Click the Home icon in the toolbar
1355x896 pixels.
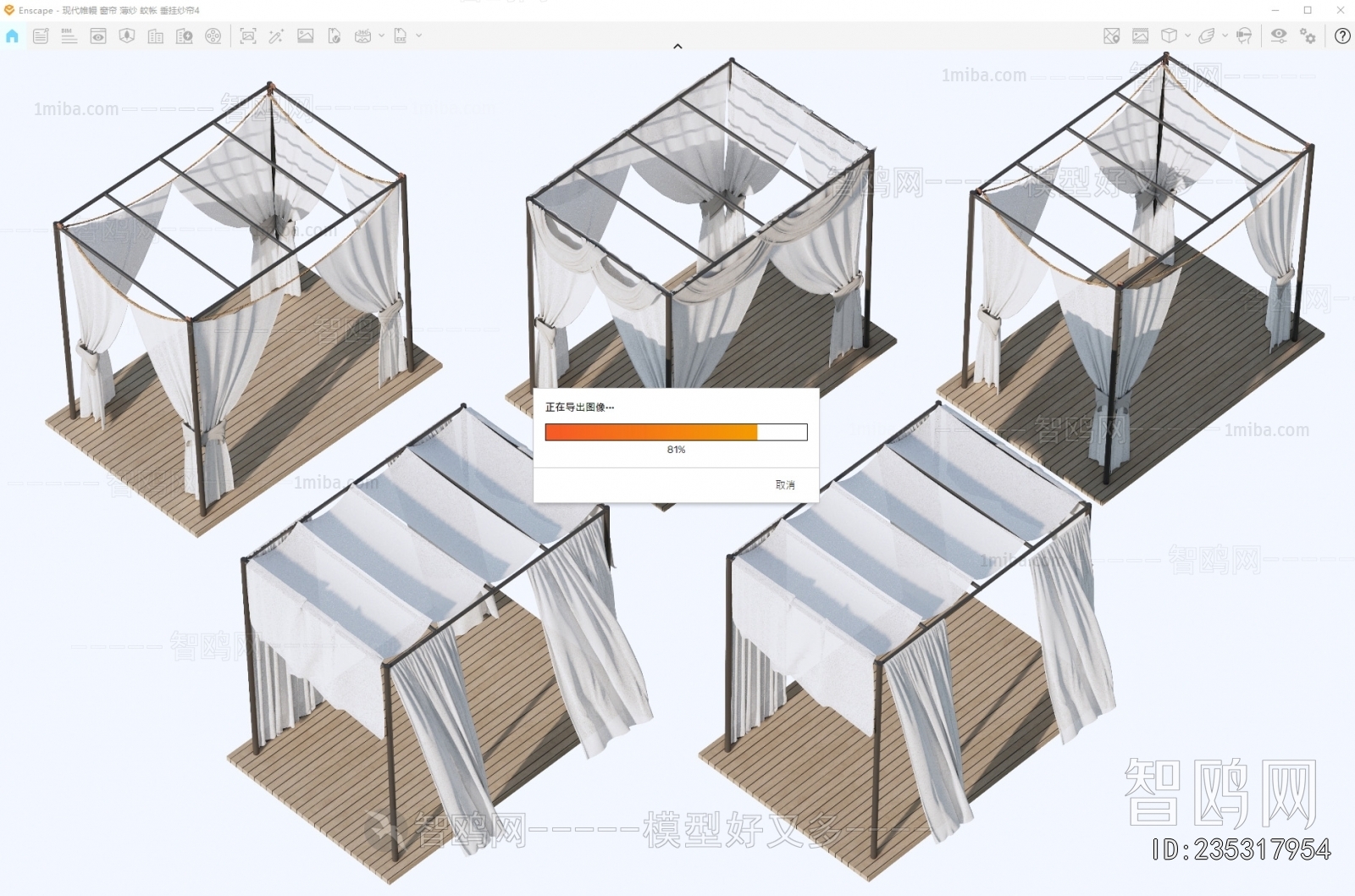point(12,36)
